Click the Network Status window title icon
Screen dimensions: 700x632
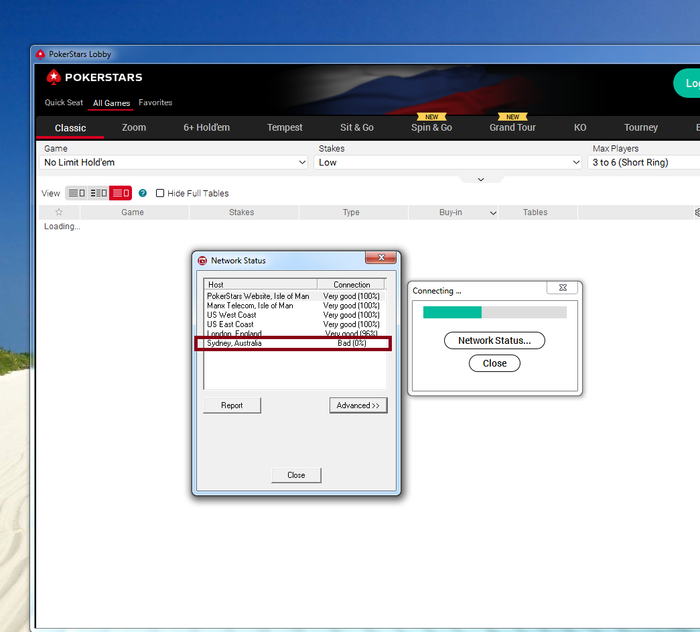click(x=202, y=260)
